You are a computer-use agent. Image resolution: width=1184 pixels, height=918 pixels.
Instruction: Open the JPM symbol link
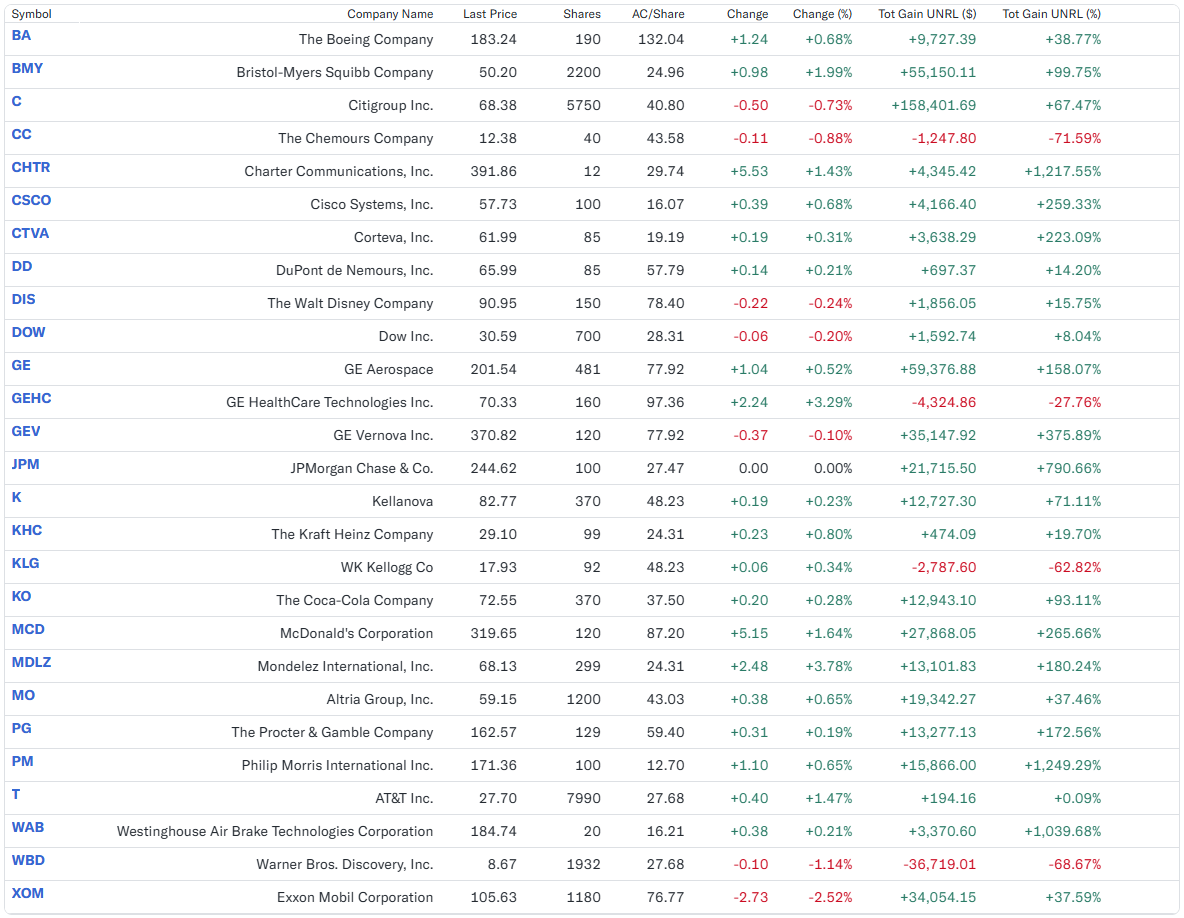[25, 464]
